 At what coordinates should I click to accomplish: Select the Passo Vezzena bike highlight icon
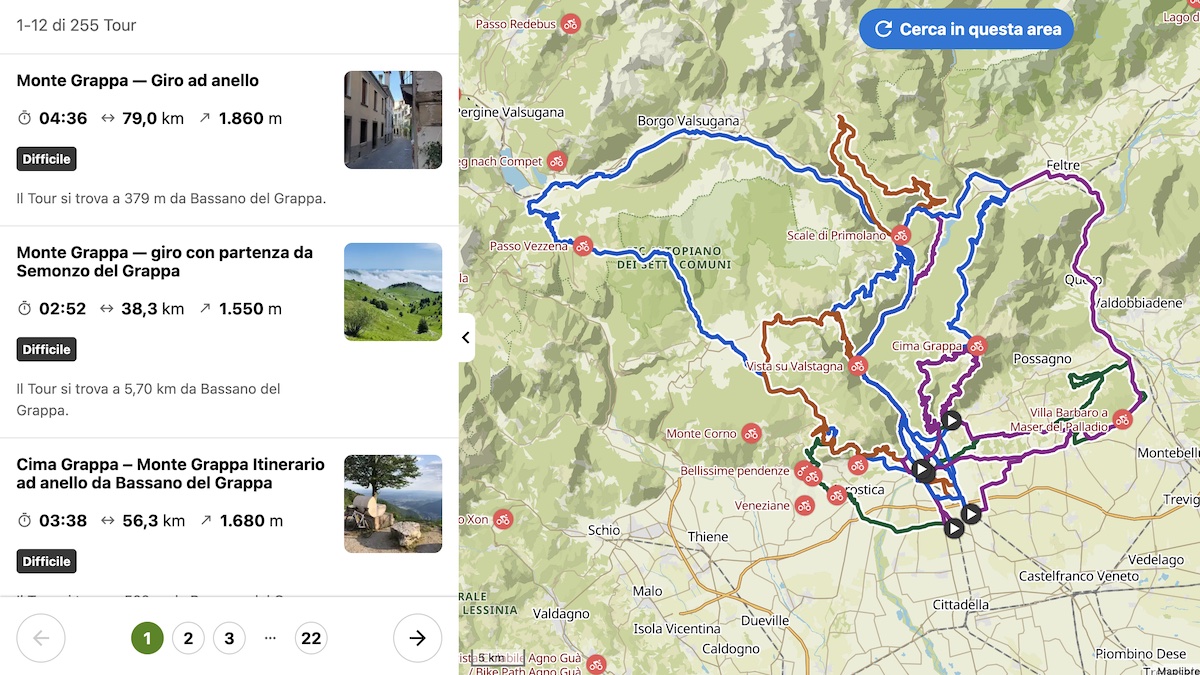click(x=583, y=246)
